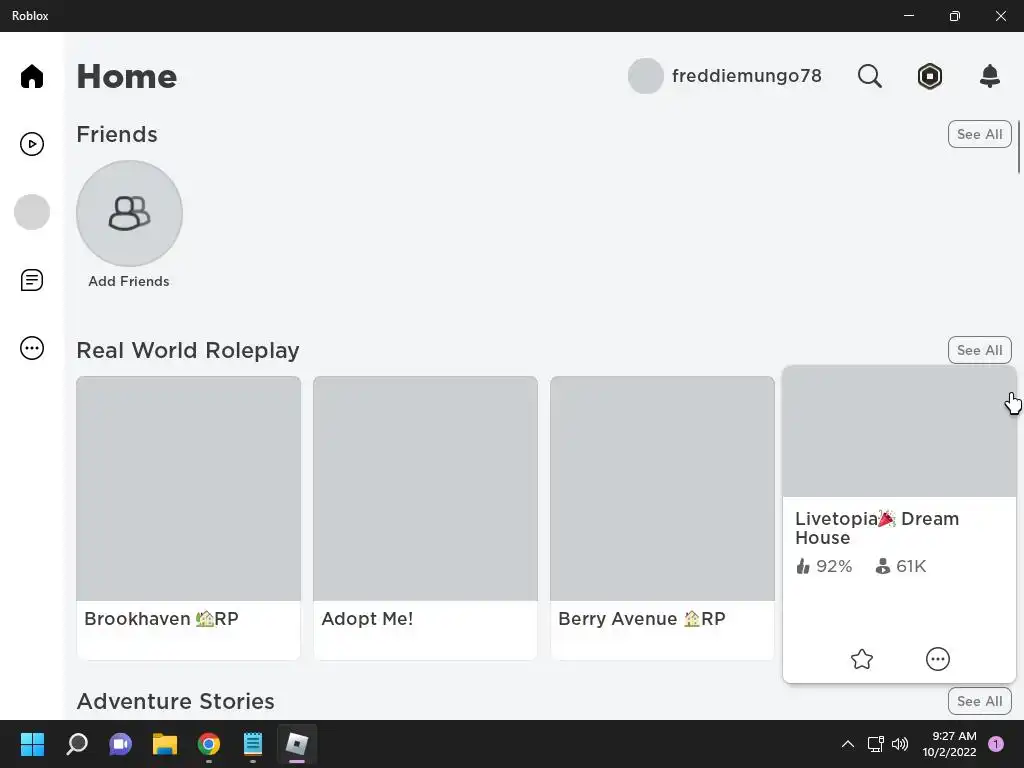Viewport: 1024px width, 768px height.
Task: Open the Robux currency icon
Action: [929, 76]
